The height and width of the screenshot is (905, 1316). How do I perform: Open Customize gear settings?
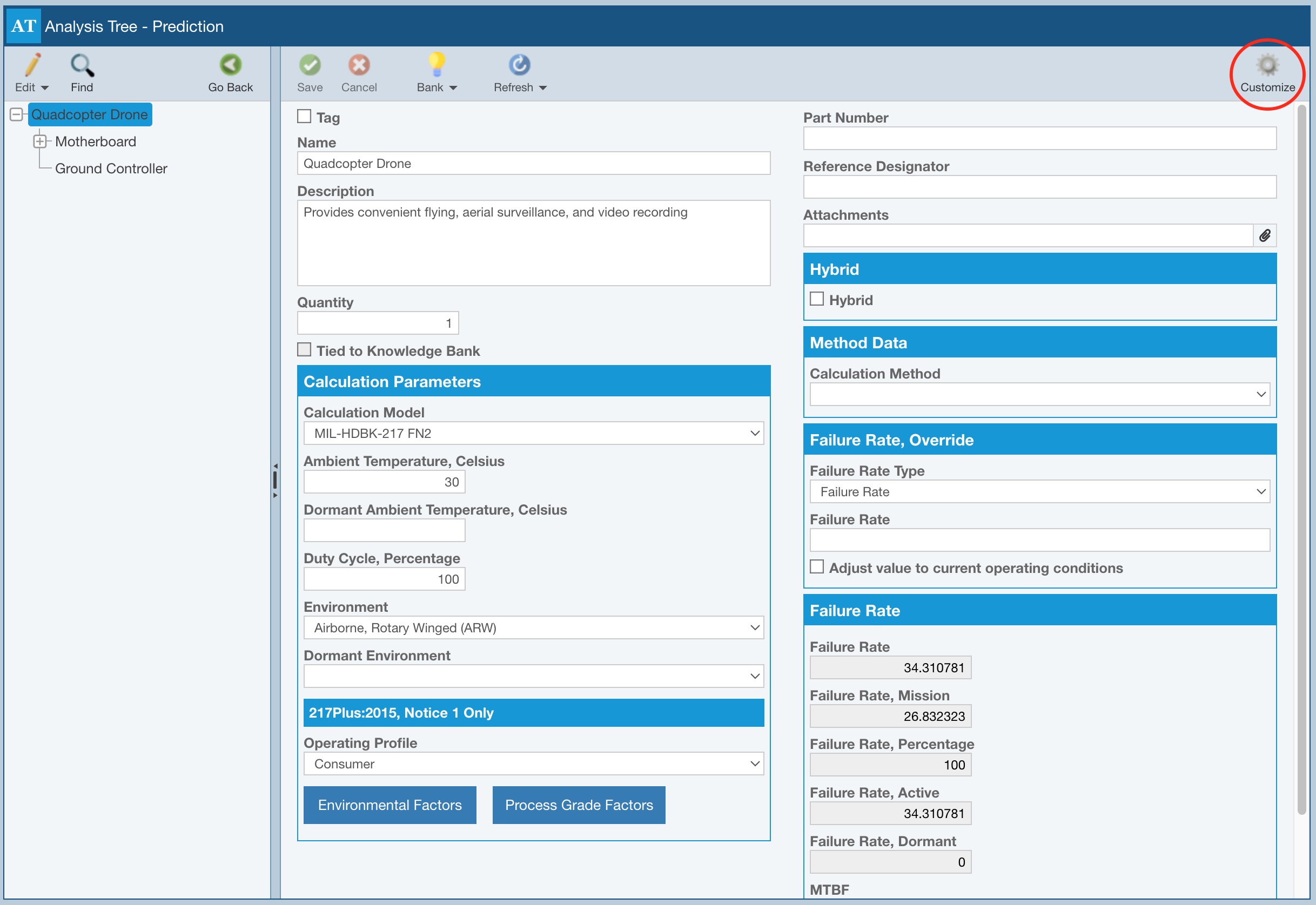point(1267,66)
